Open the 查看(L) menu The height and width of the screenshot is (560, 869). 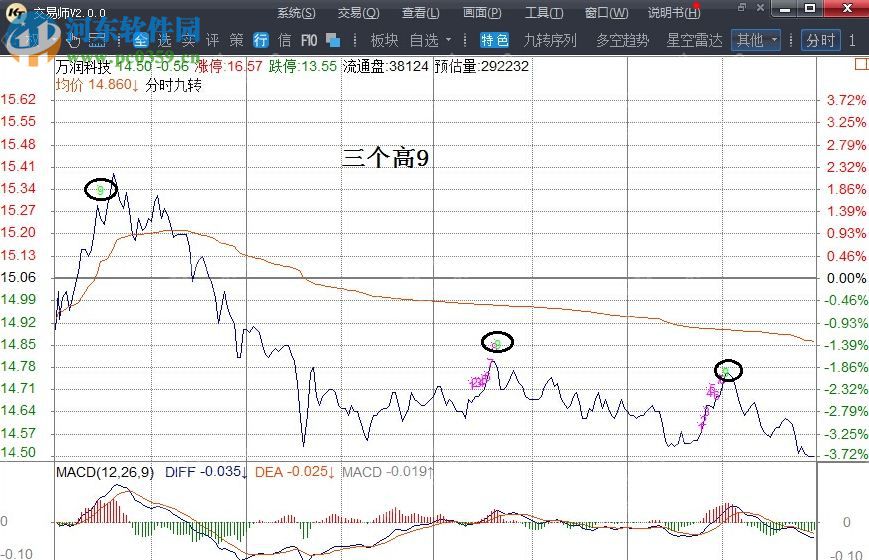(x=421, y=12)
